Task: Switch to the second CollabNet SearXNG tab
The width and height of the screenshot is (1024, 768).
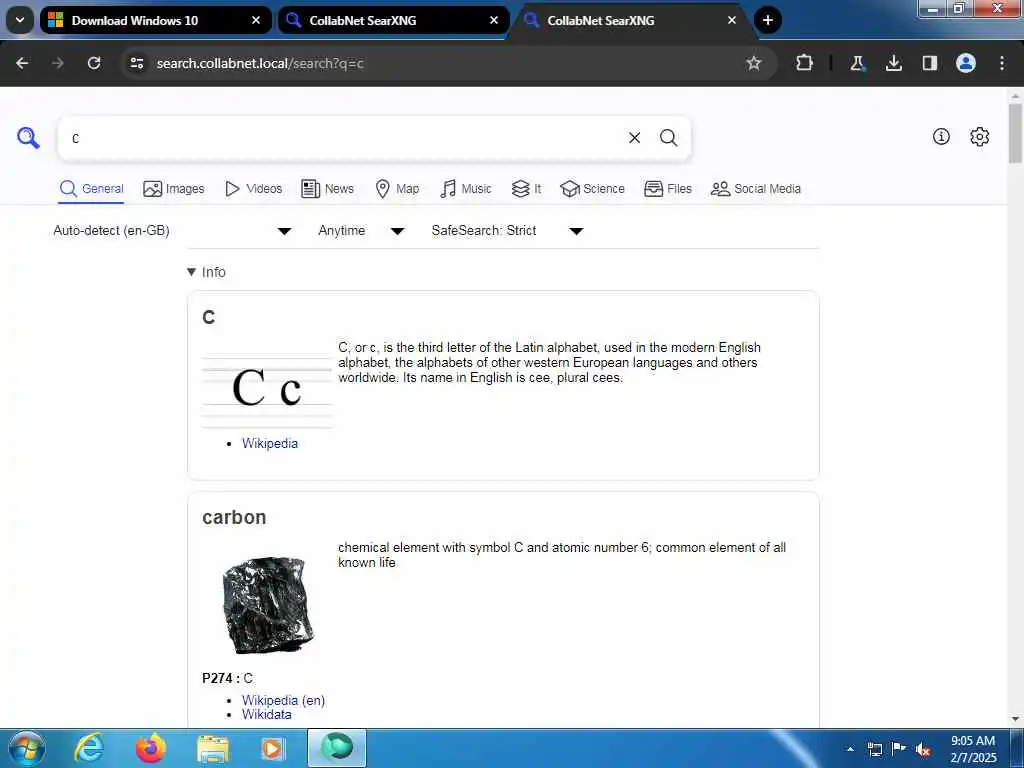Action: 632,20
